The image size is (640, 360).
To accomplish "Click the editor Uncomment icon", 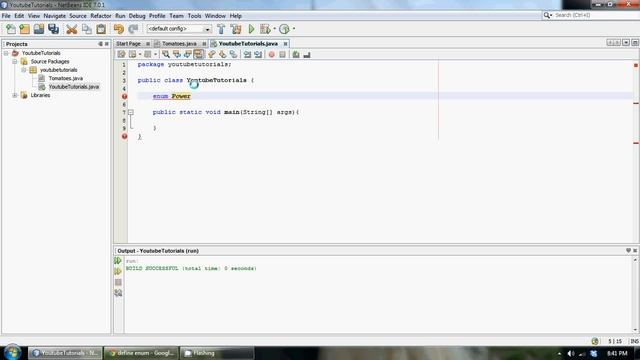I will point(307,54).
